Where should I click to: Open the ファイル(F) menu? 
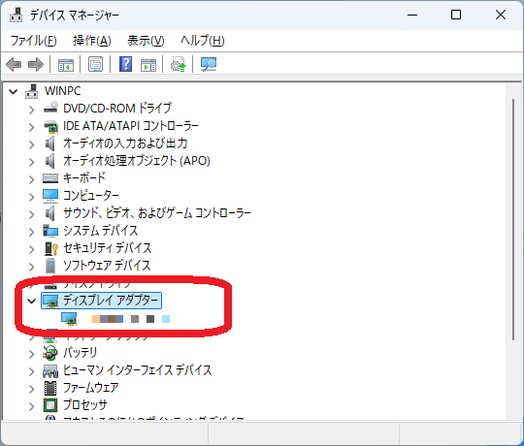pos(33,41)
